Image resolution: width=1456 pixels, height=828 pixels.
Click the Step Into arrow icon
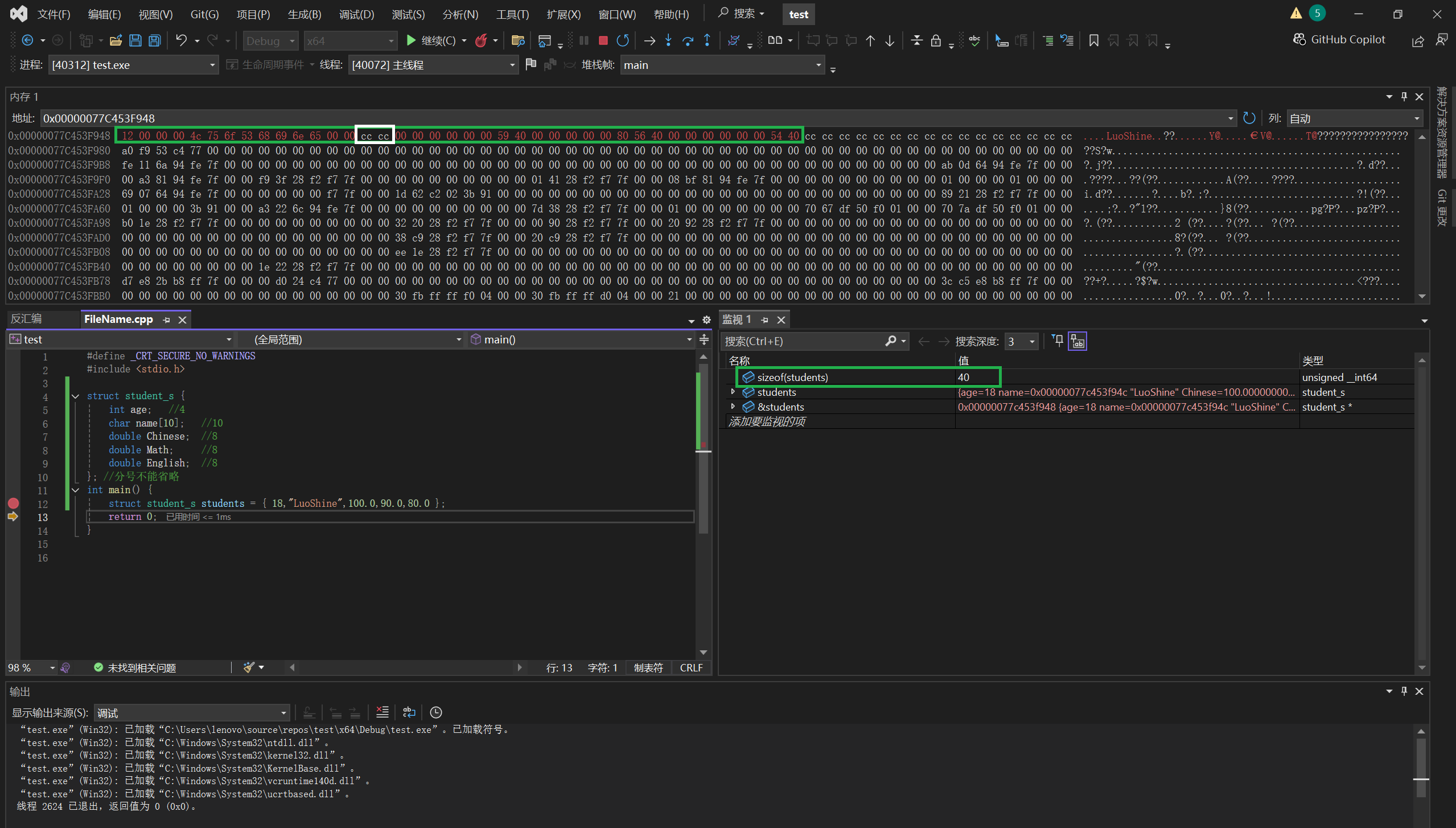coord(668,40)
